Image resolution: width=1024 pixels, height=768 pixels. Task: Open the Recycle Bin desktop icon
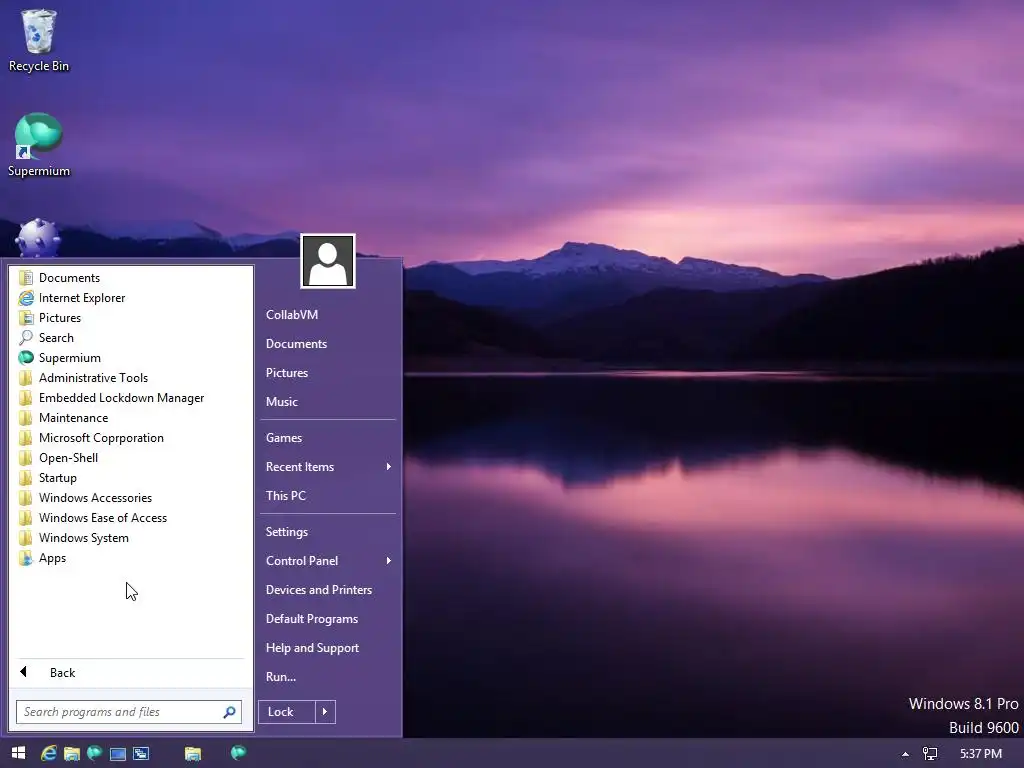coord(39,40)
